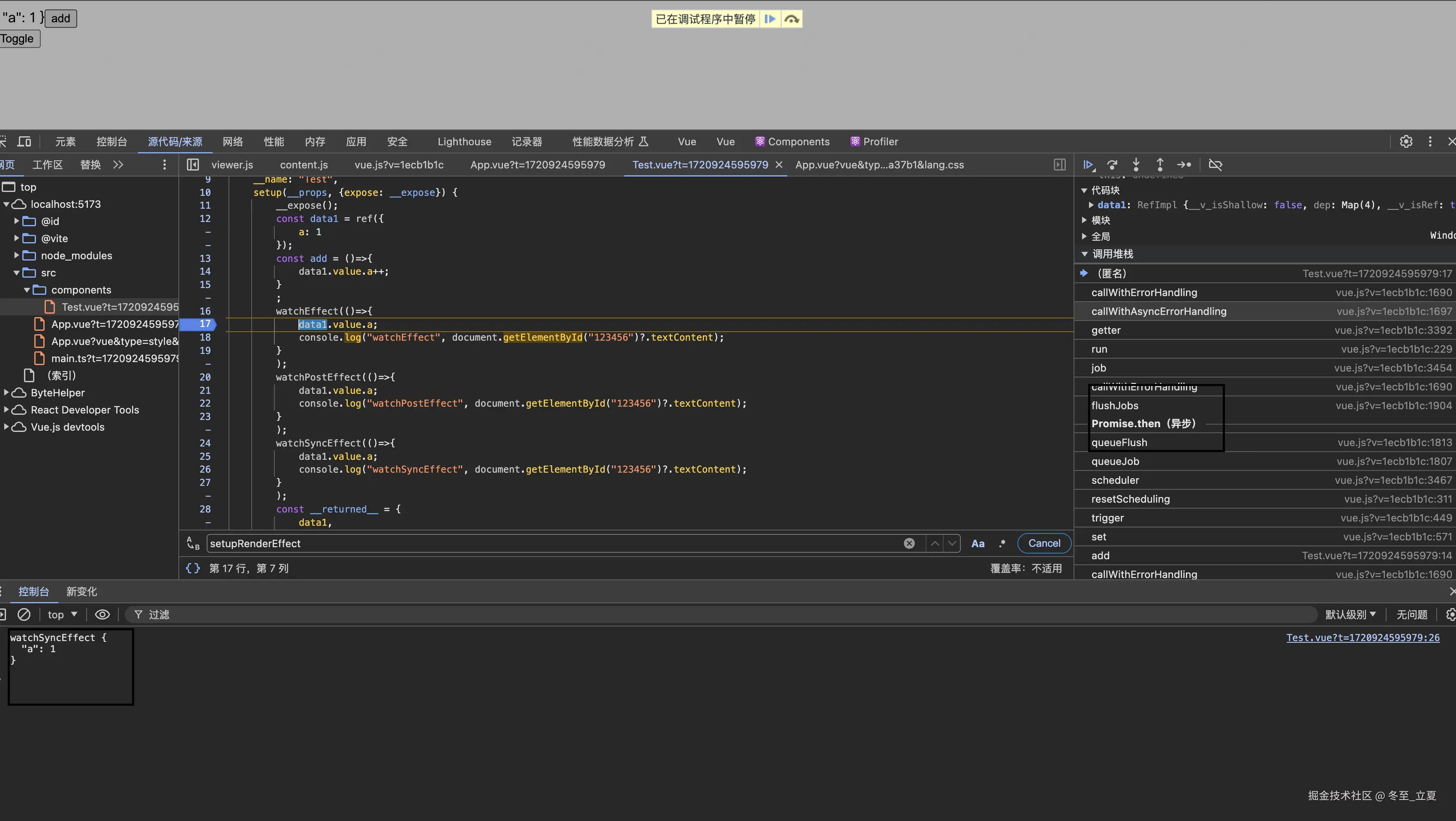Resume script execution in debugger toolbar
Image resolution: width=1456 pixels, height=821 pixels.
[1088, 165]
